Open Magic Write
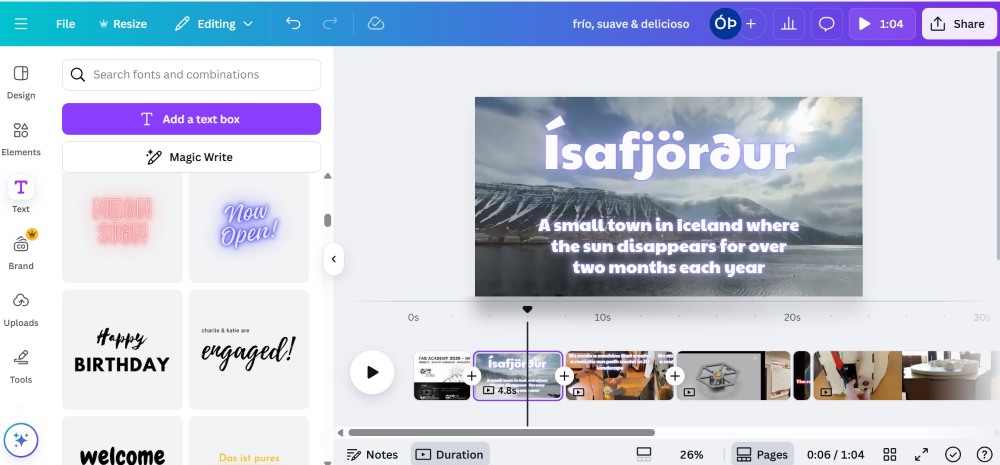The image size is (1000, 465). click(x=191, y=157)
